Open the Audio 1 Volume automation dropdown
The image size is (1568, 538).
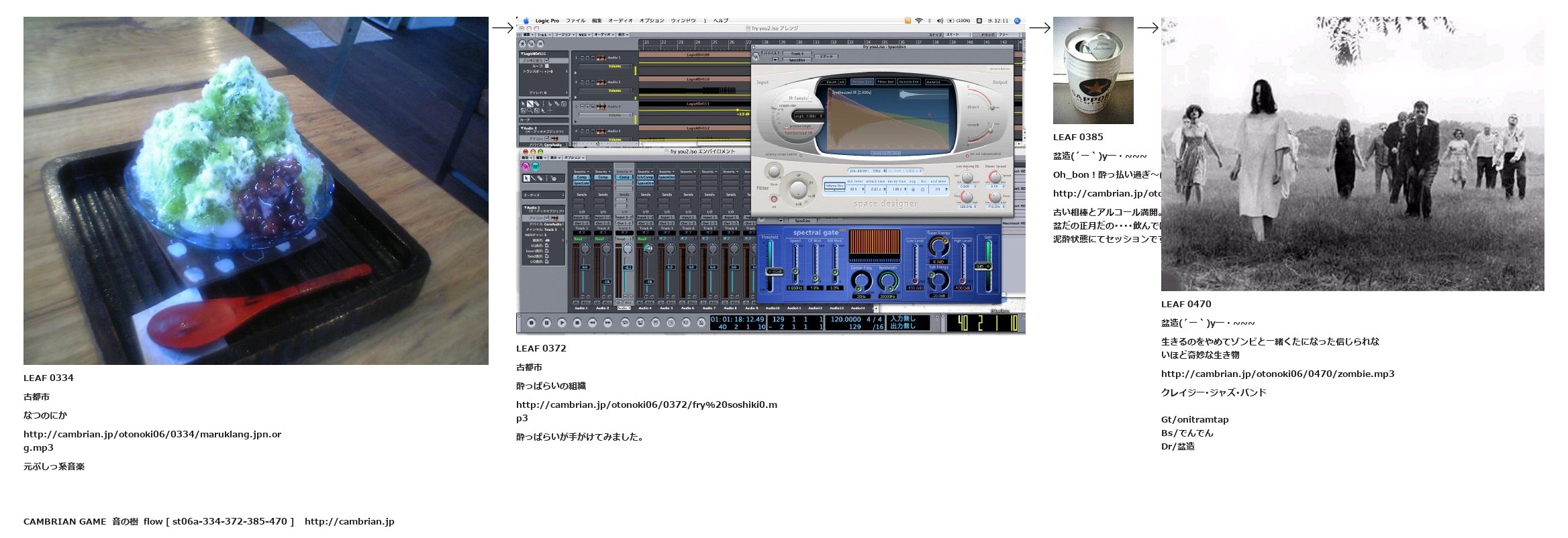pos(605,66)
